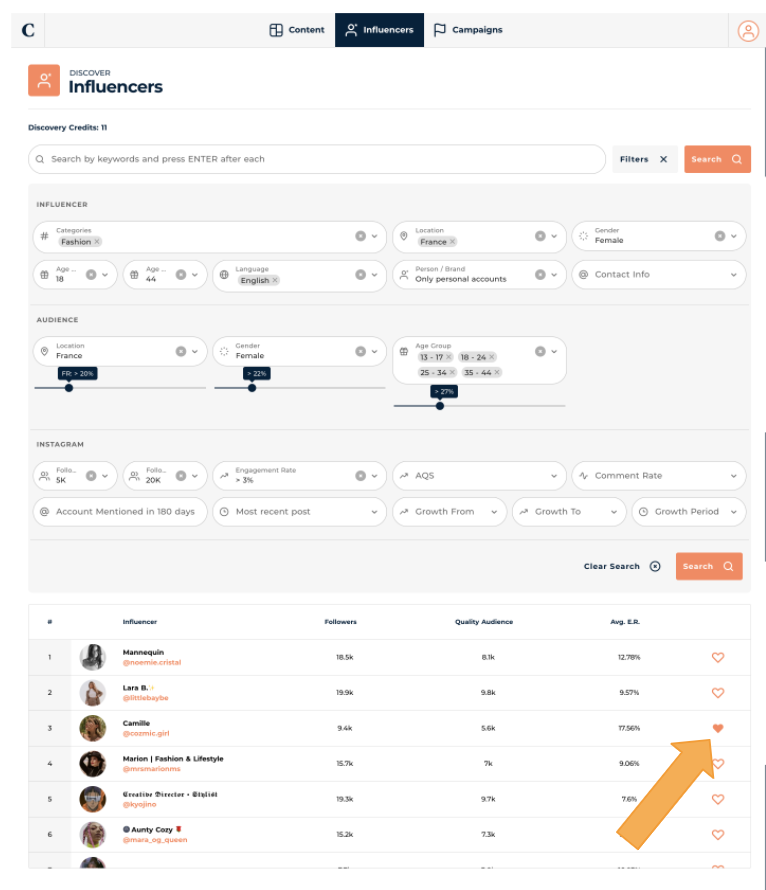Remove the English language tag

tap(275, 280)
